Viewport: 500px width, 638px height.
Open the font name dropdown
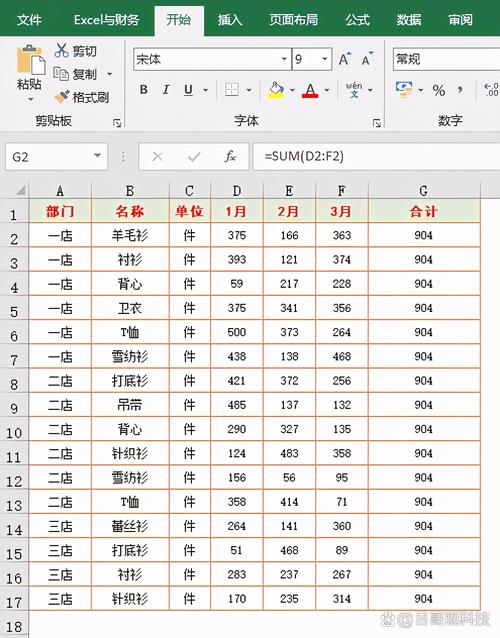click(284, 59)
